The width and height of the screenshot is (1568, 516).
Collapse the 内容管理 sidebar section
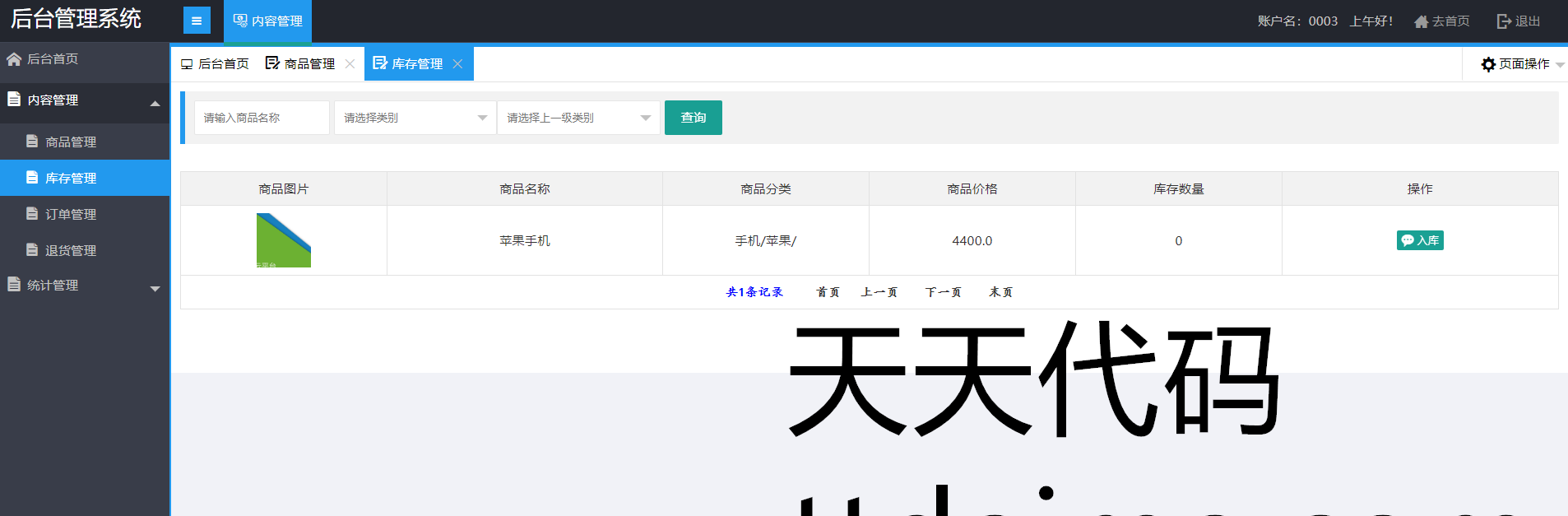point(155,103)
